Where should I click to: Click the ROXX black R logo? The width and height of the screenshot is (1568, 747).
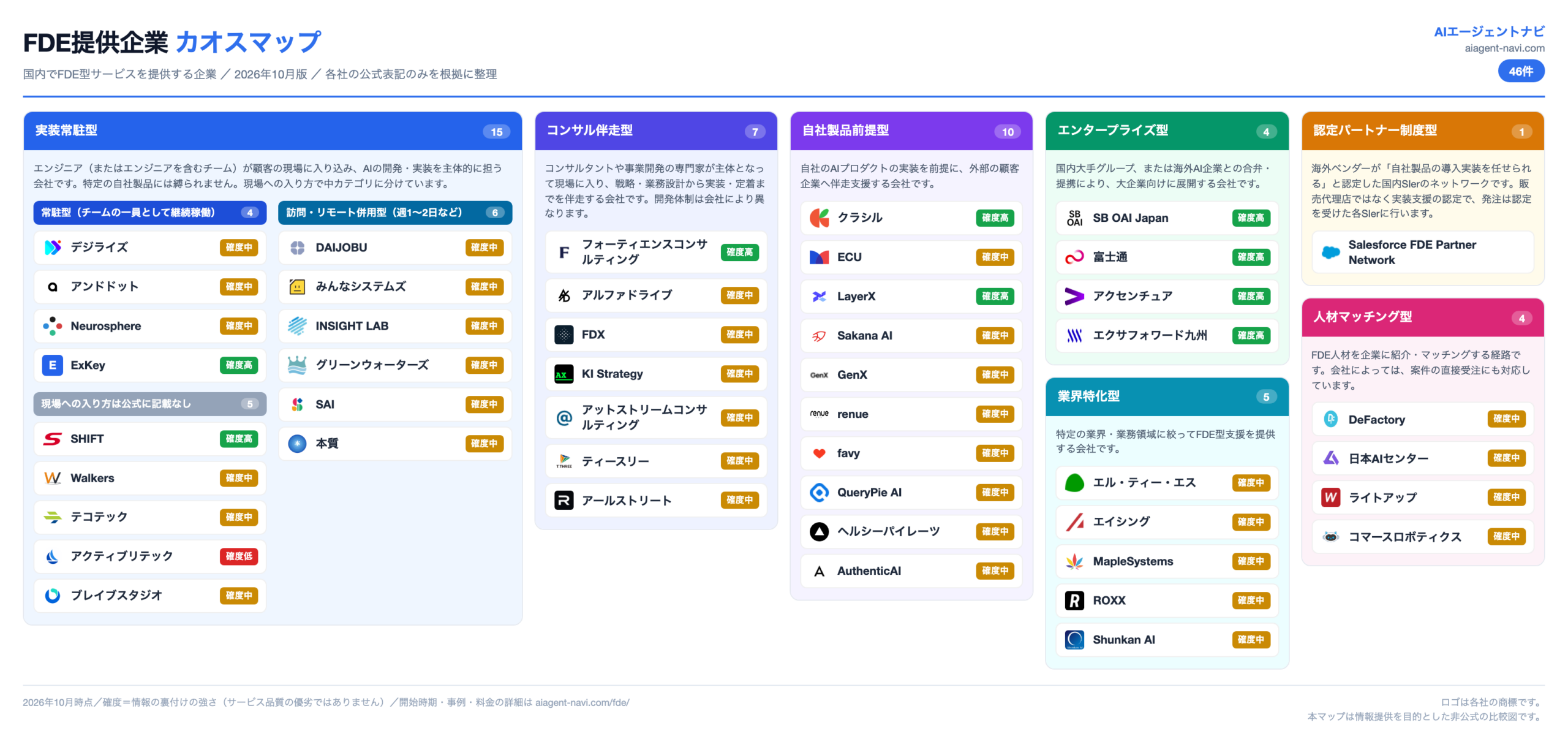click(1075, 601)
